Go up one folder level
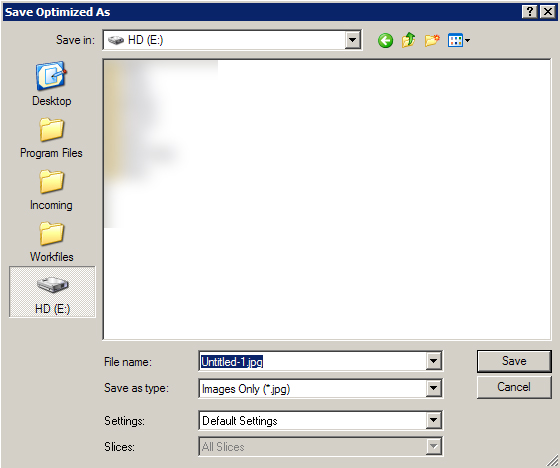 coord(409,40)
